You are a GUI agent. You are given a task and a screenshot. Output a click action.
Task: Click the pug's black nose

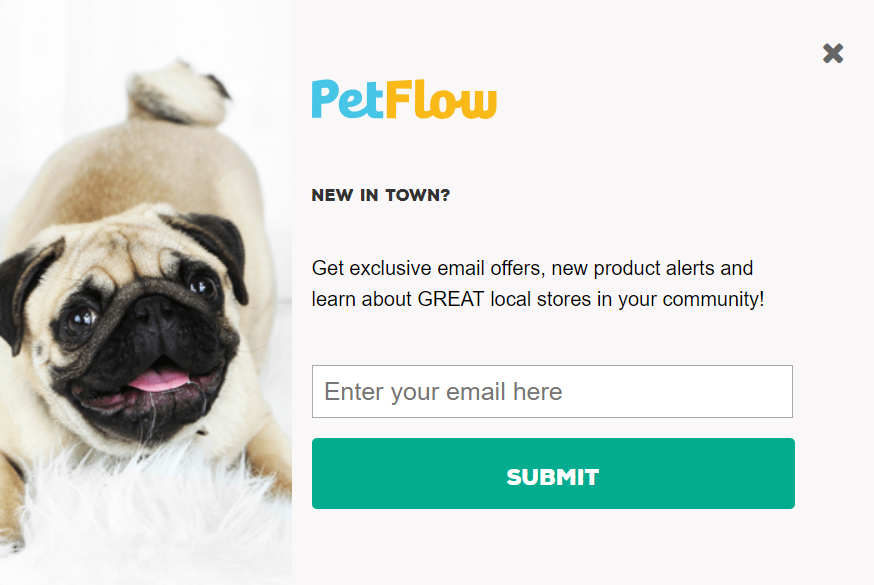tap(151, 318)
